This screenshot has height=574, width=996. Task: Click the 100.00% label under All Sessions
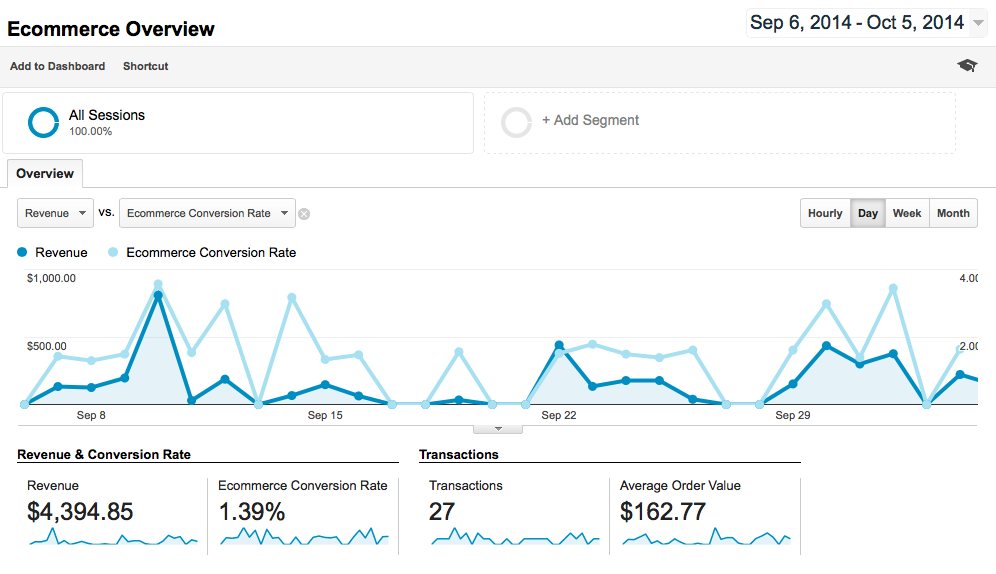(90, 131)
